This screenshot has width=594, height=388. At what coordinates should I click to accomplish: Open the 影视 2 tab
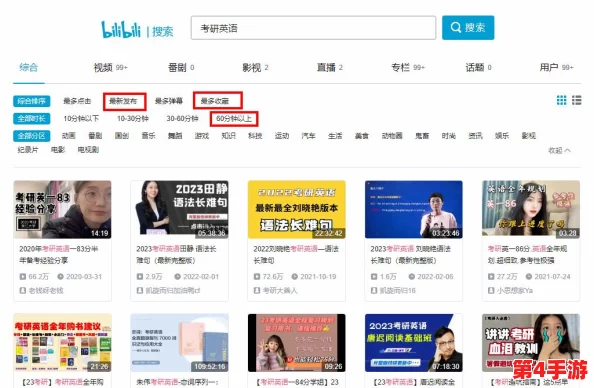tap(255, 67)
